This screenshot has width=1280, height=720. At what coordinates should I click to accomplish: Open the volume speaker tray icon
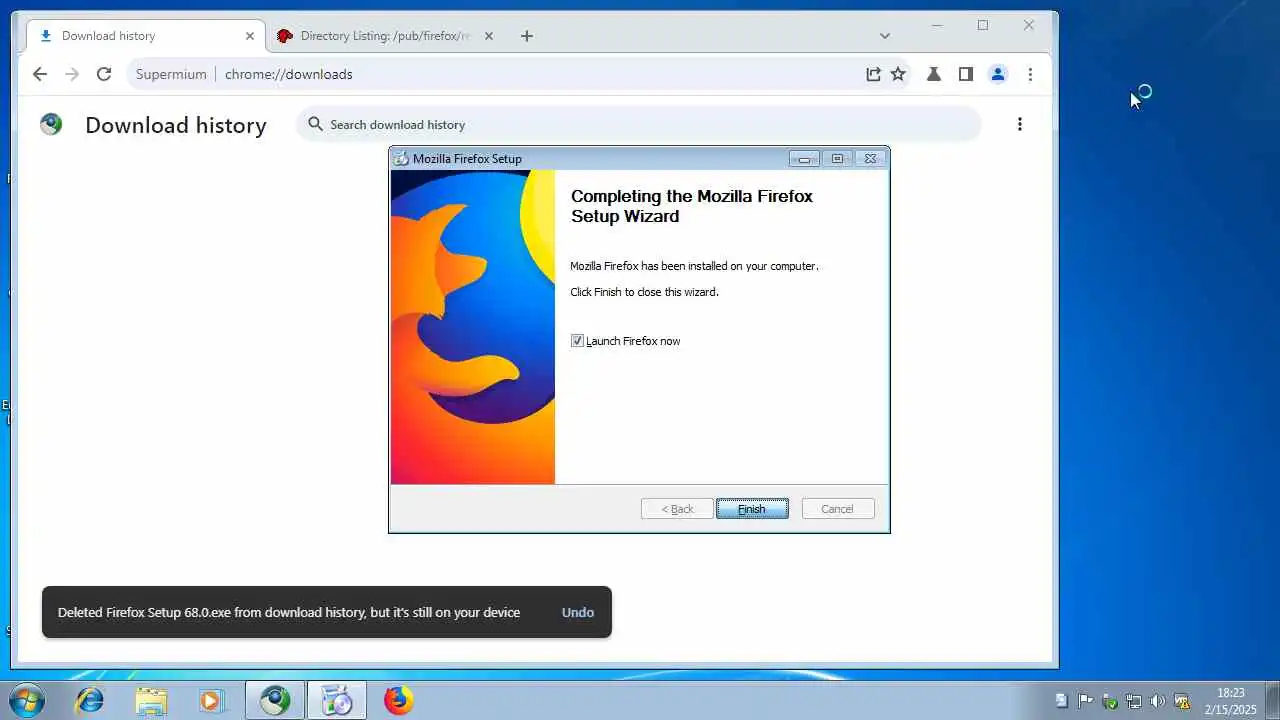[1157, 701]
